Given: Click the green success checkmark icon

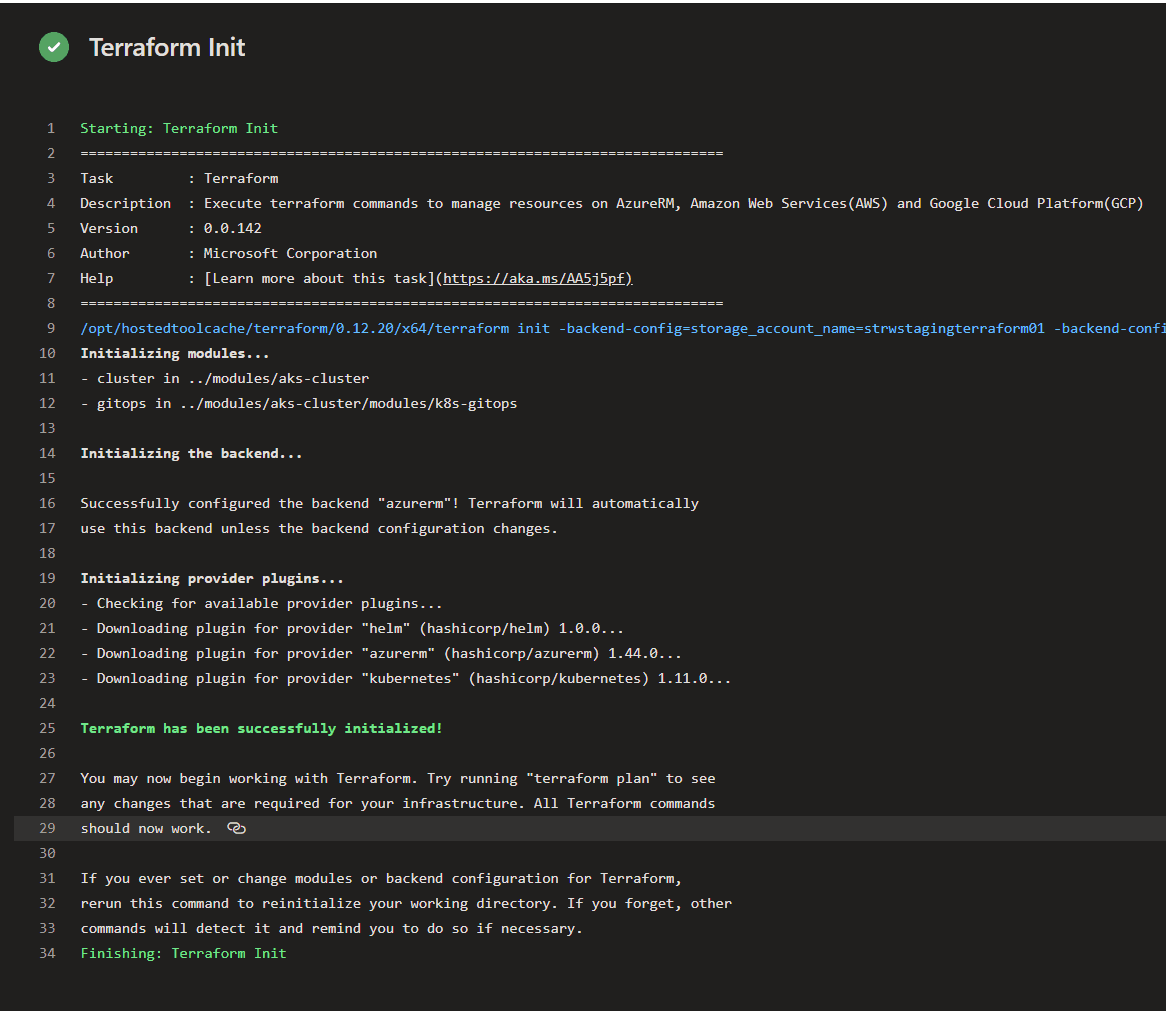Looking at the screenshot, I should [x=53, y=47].
